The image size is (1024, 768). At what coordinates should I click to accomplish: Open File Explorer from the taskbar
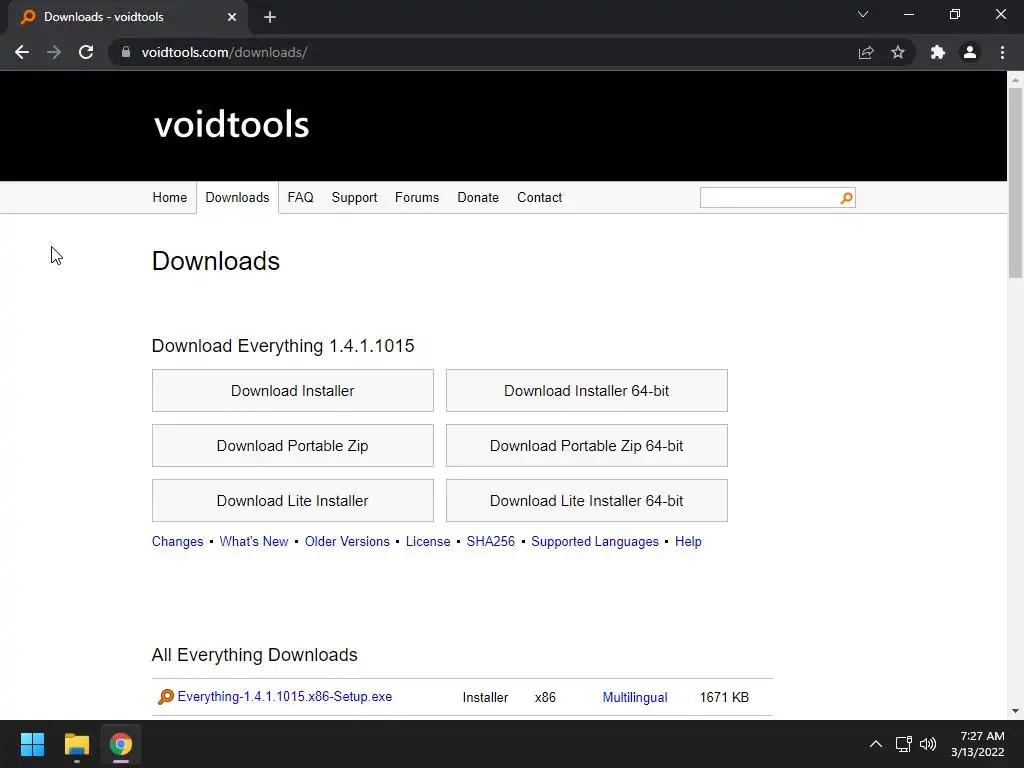point(77,744)
